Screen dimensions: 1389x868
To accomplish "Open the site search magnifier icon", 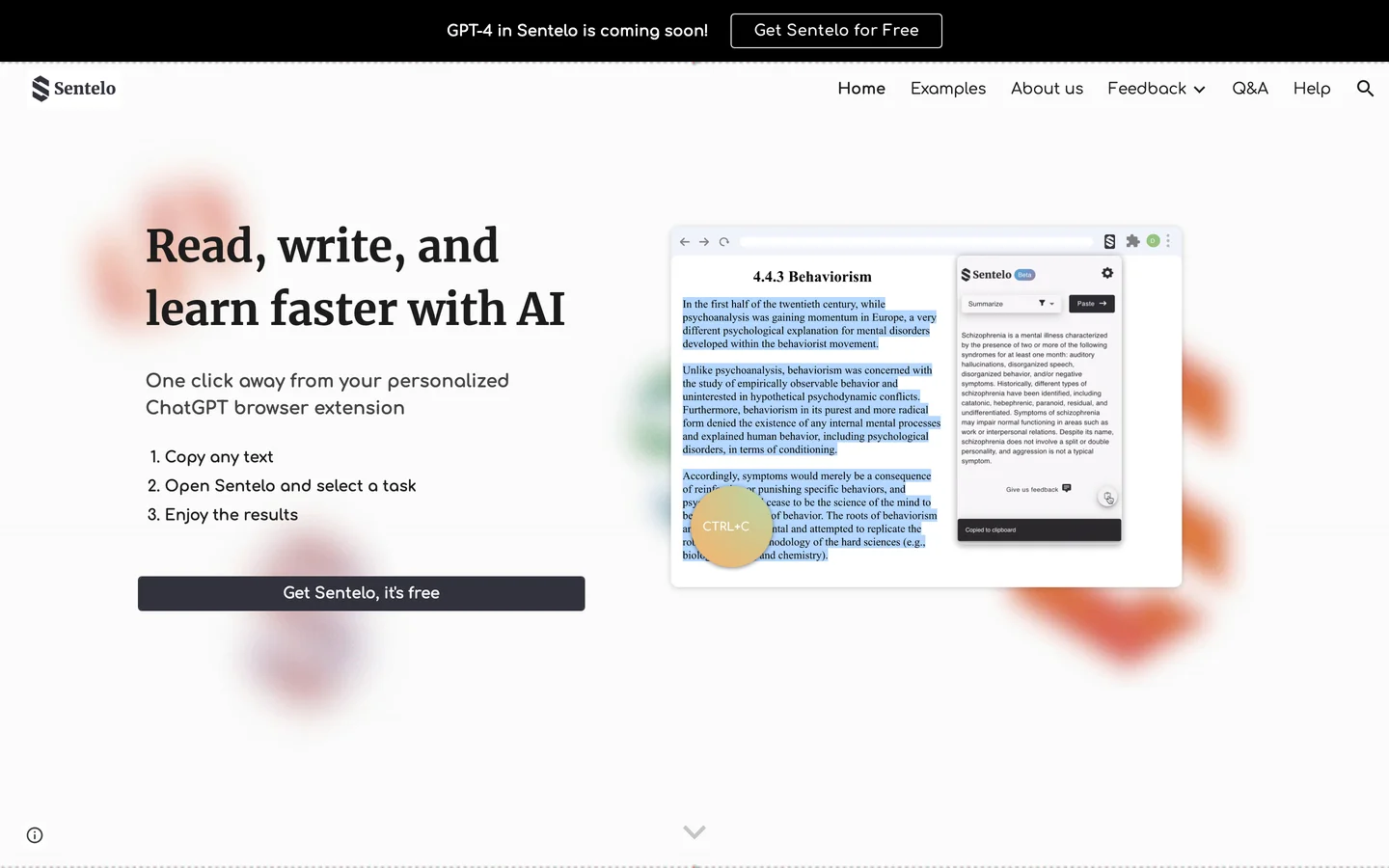I will [x=1365, y=89].
